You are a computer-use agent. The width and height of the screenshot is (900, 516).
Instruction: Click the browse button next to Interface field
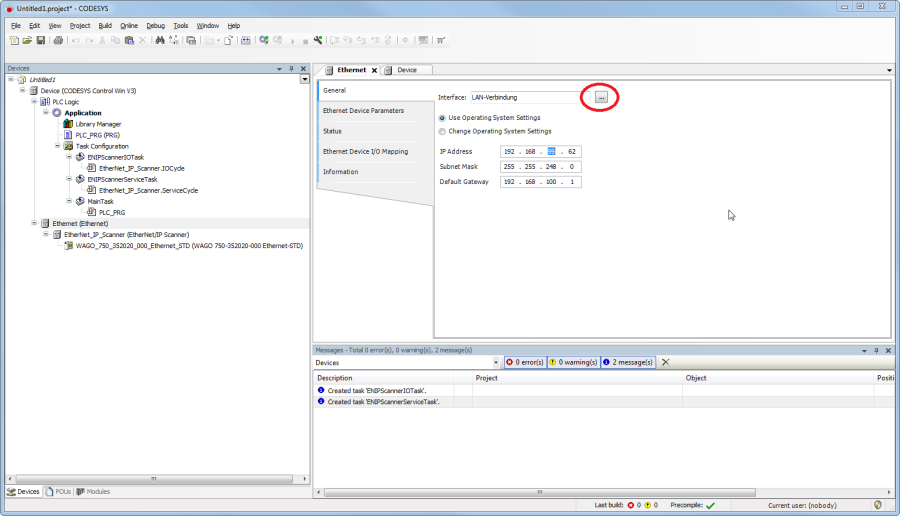pos(601,97)
